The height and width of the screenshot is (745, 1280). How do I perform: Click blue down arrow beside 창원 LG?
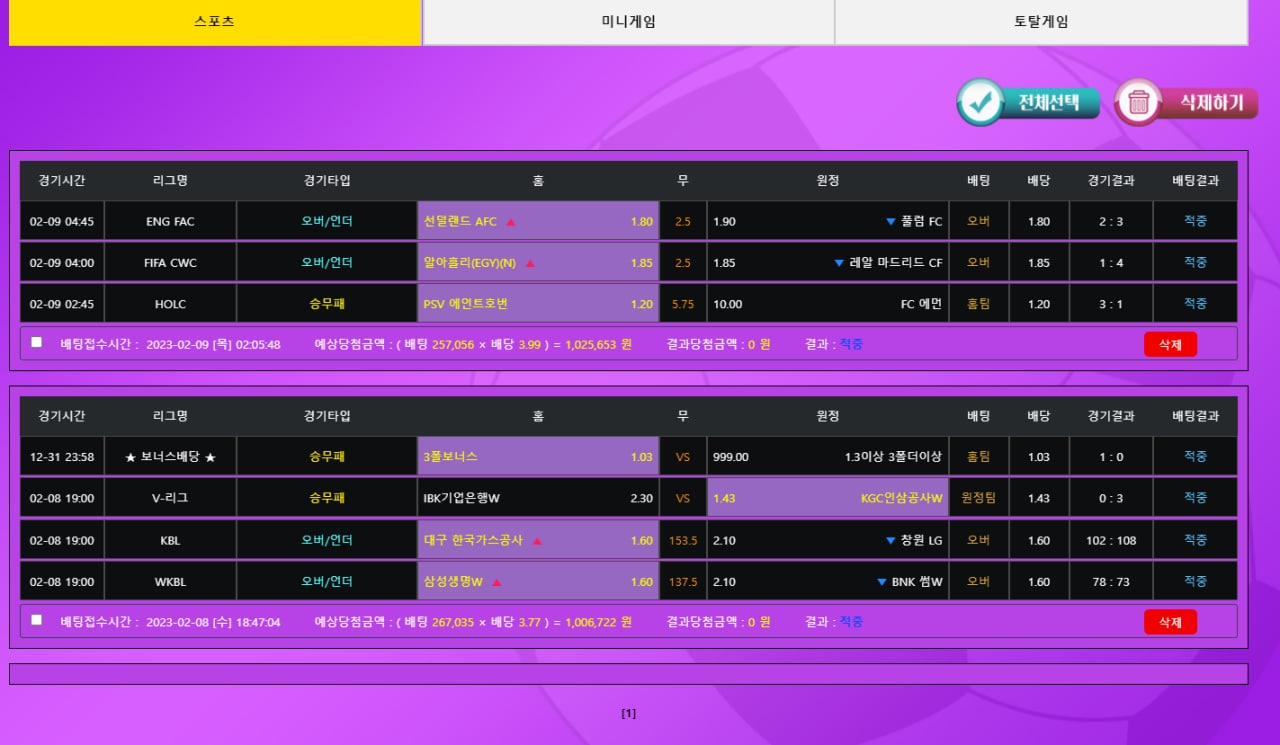click(x=890, y=541)
